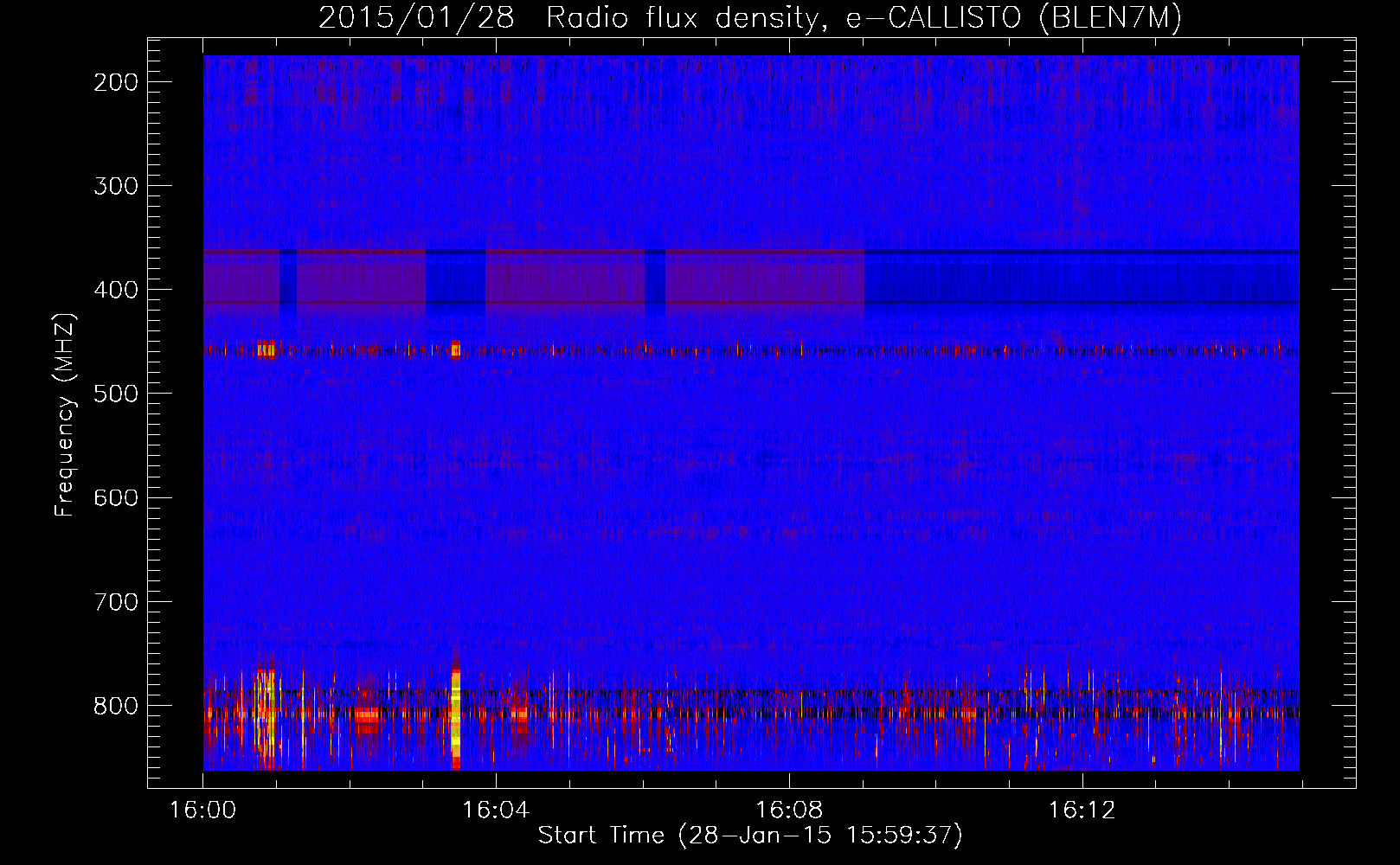The image size is (1400, 865).
Task: Click the 700 frequency tick label
Action: 115,601
